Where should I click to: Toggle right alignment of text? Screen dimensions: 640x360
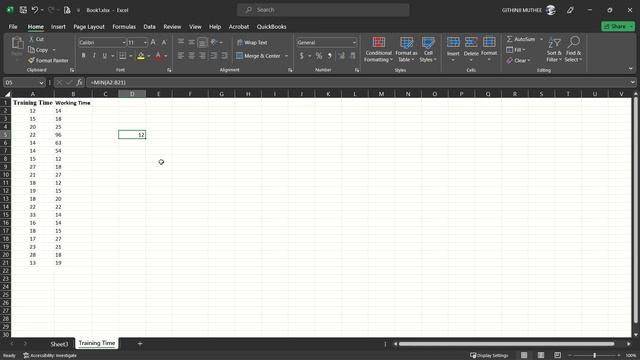tap(202, 56)
